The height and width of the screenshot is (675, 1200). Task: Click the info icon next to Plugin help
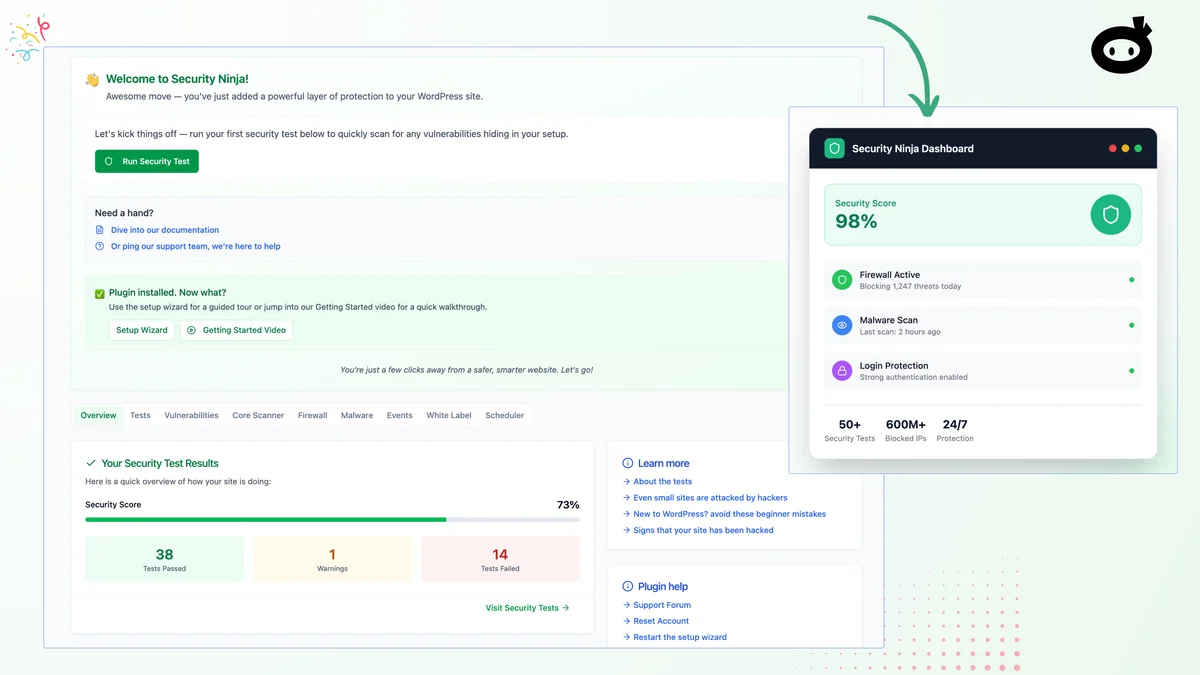coord(628,586)
